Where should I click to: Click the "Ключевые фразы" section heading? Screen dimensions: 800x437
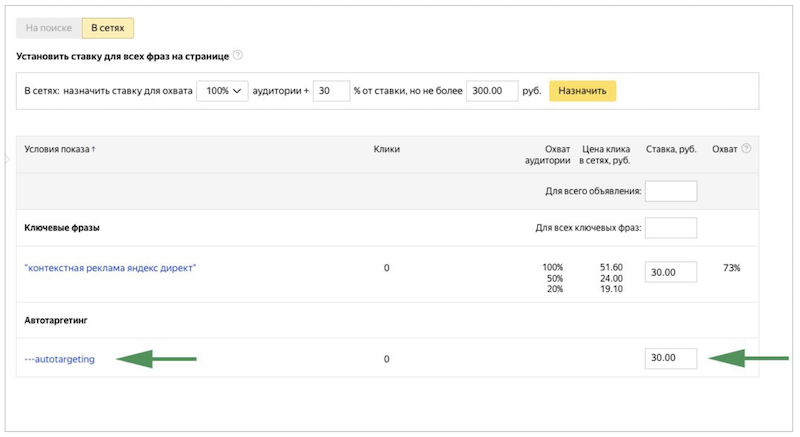click(62, 227)
